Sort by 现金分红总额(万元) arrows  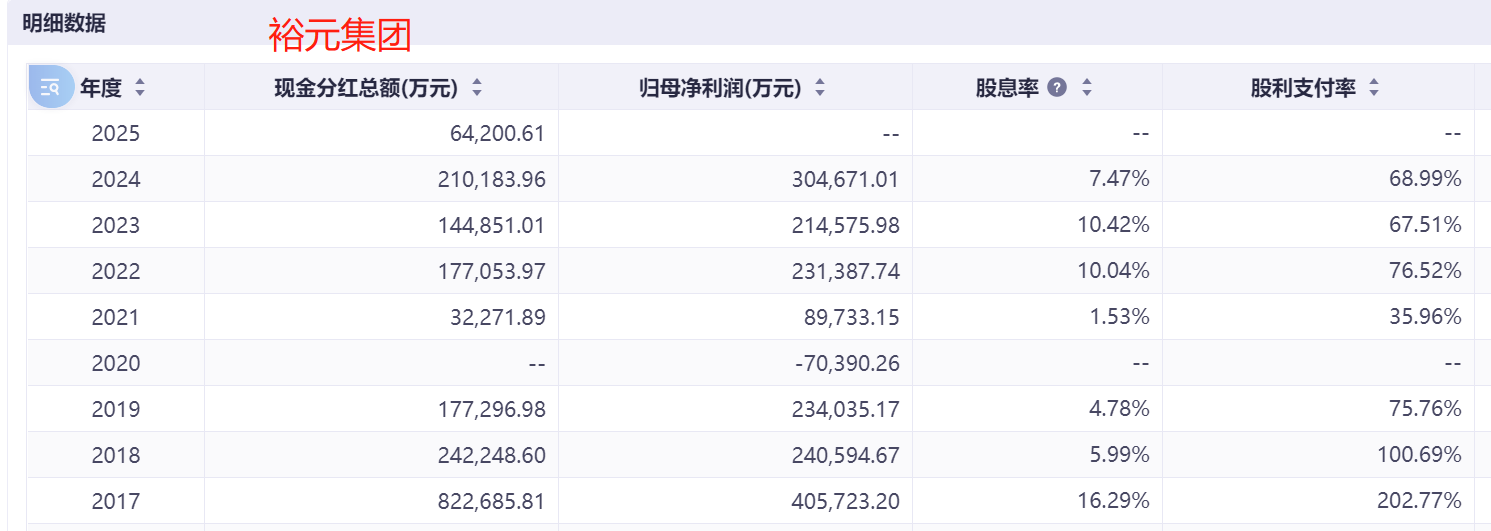[477, 88]
